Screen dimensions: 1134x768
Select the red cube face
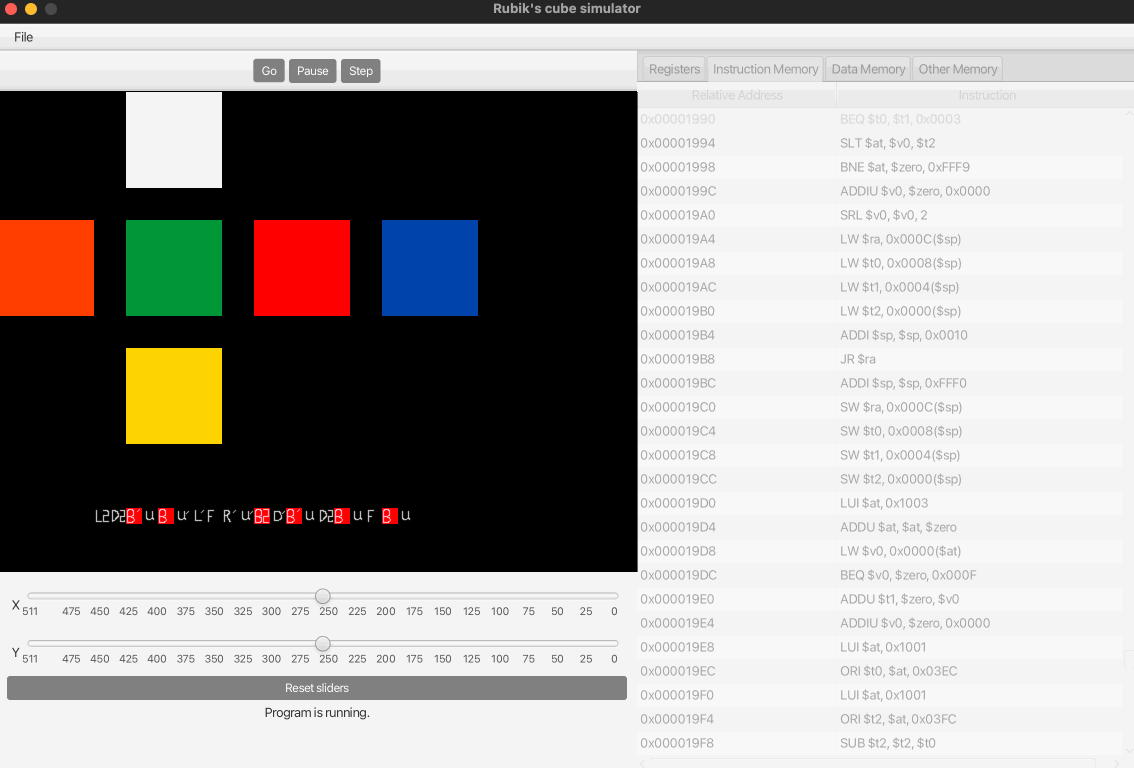coord(301,267)
